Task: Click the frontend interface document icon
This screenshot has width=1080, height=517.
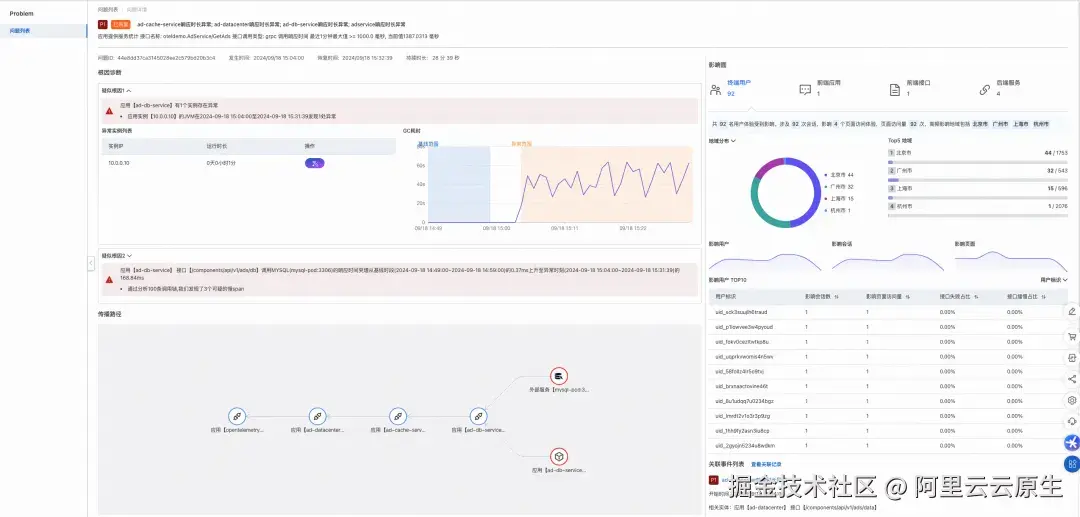Action: 895,89
